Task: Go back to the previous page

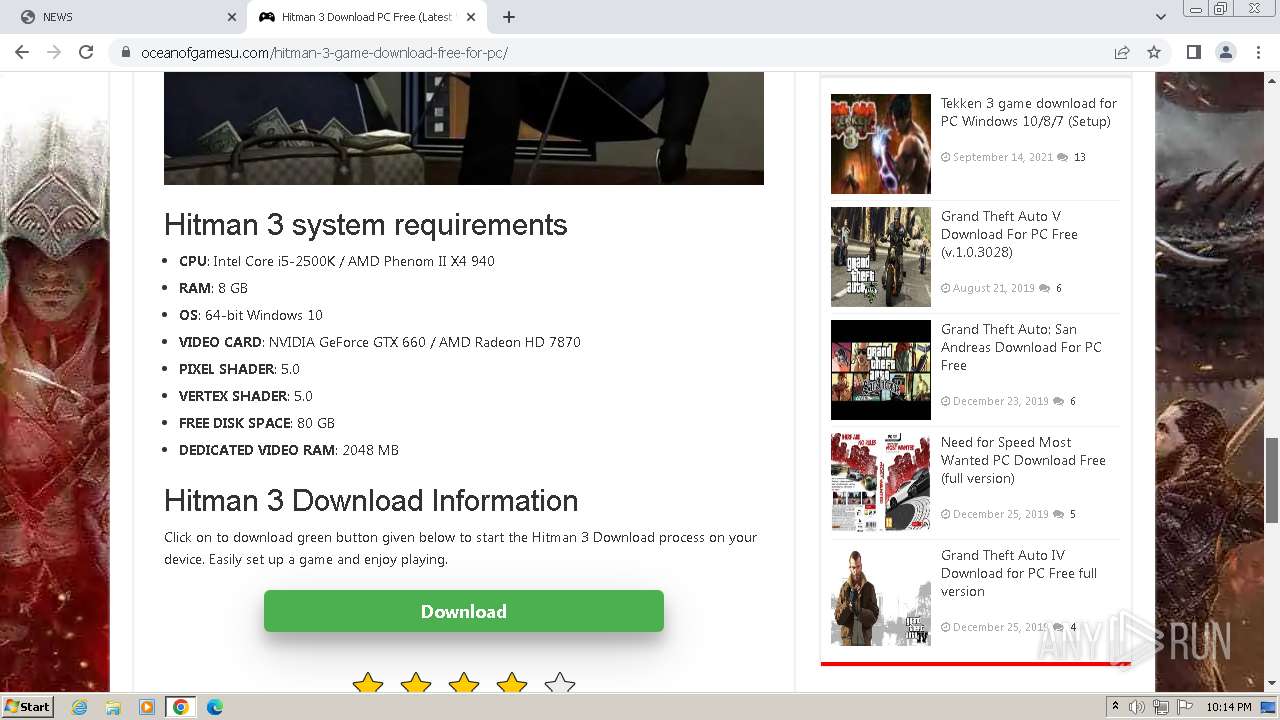Action: pos(22,52)
